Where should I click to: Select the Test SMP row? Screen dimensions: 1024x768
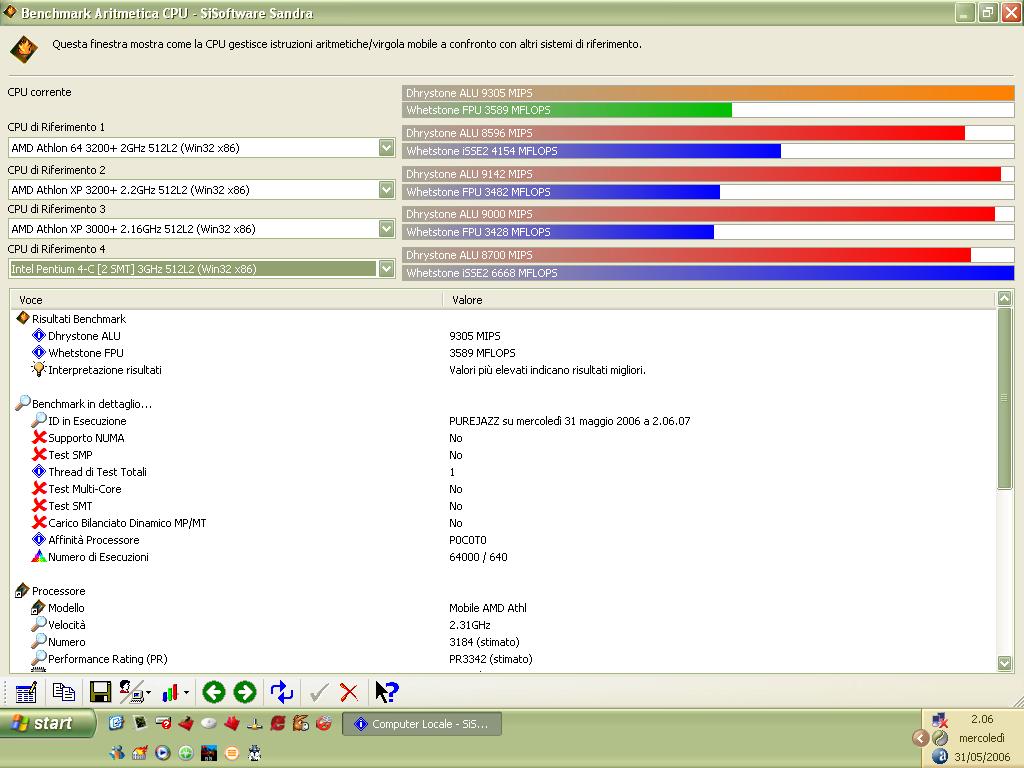click(x=504, y=455)
